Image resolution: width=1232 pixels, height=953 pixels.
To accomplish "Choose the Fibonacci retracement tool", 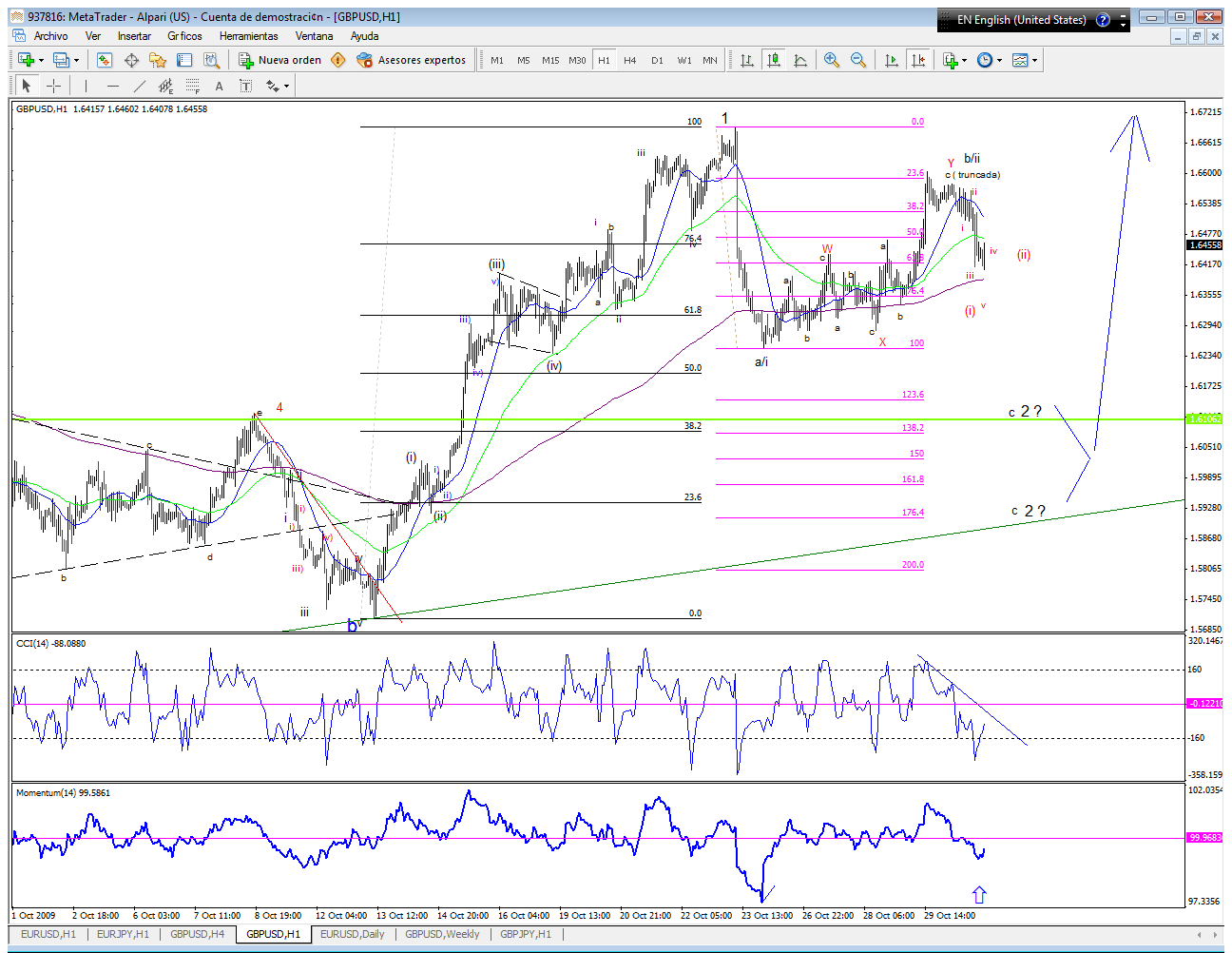I will (x=193, y=87).
